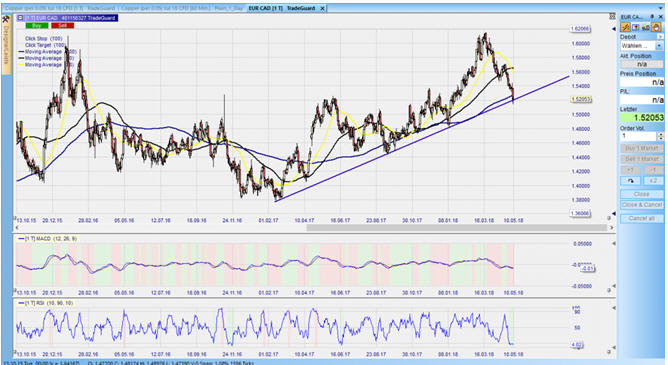
Task: Click the Close position button
Action: click(642, 194)
